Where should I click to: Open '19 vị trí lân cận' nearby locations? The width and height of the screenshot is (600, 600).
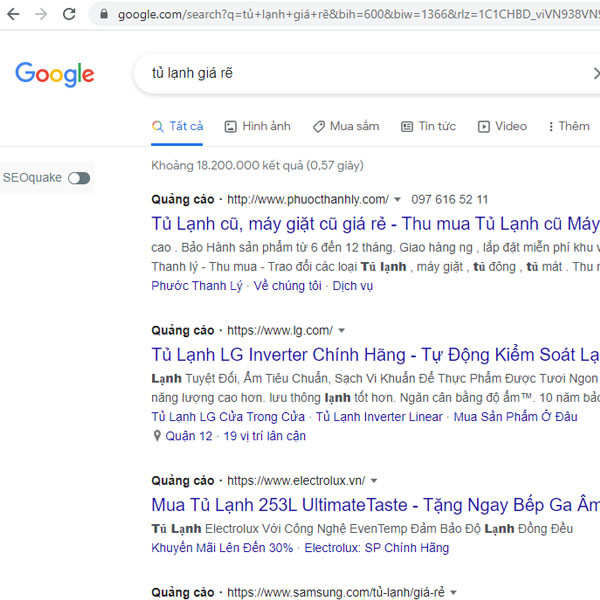(x=264, y=436)
